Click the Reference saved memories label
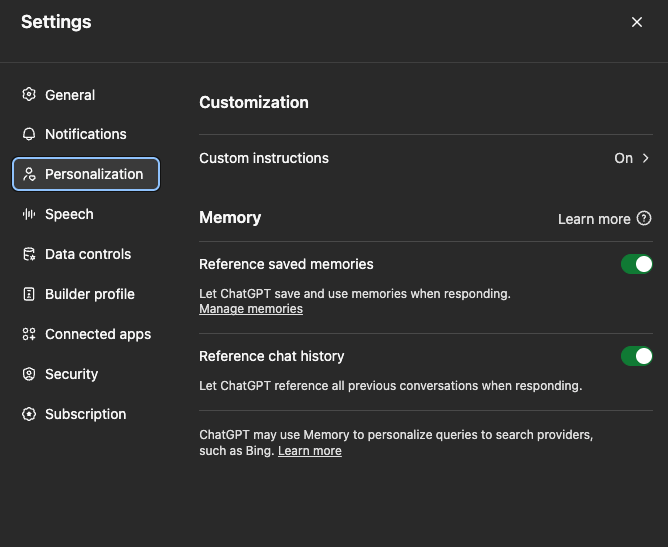The width and height of the screenshot is (668, 547). coord(286,264)
